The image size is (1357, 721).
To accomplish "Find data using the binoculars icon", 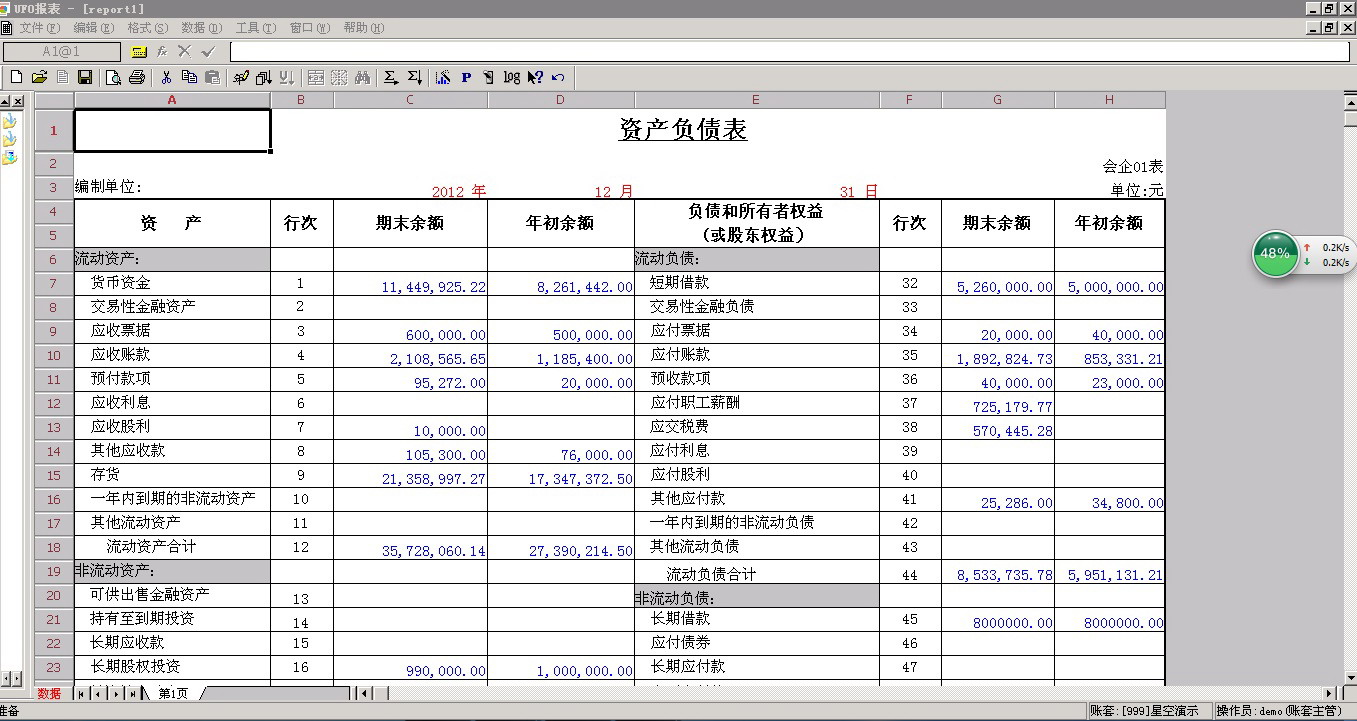I will click(362, 77).
